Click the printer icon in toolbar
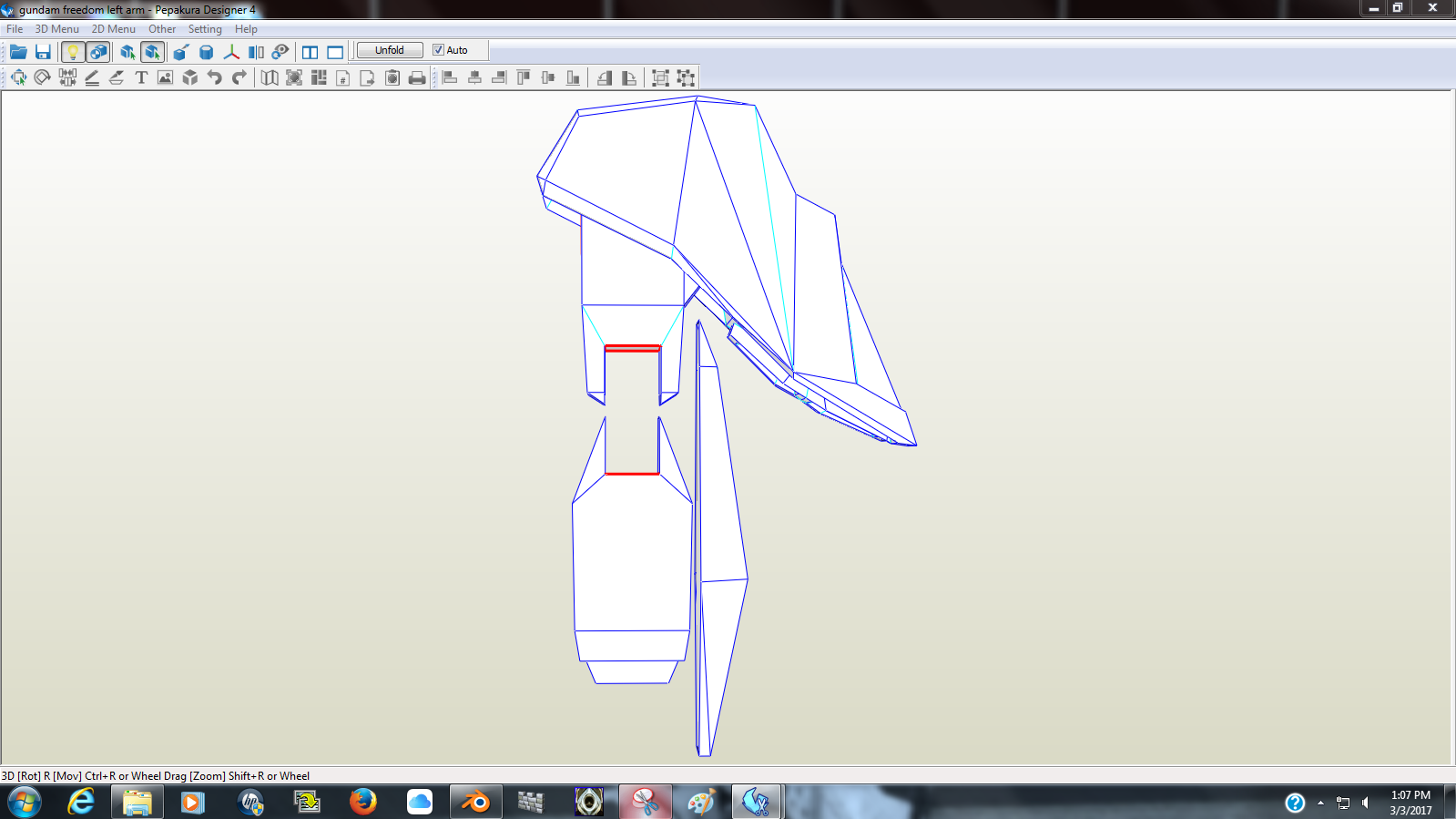 click(417, 77)
